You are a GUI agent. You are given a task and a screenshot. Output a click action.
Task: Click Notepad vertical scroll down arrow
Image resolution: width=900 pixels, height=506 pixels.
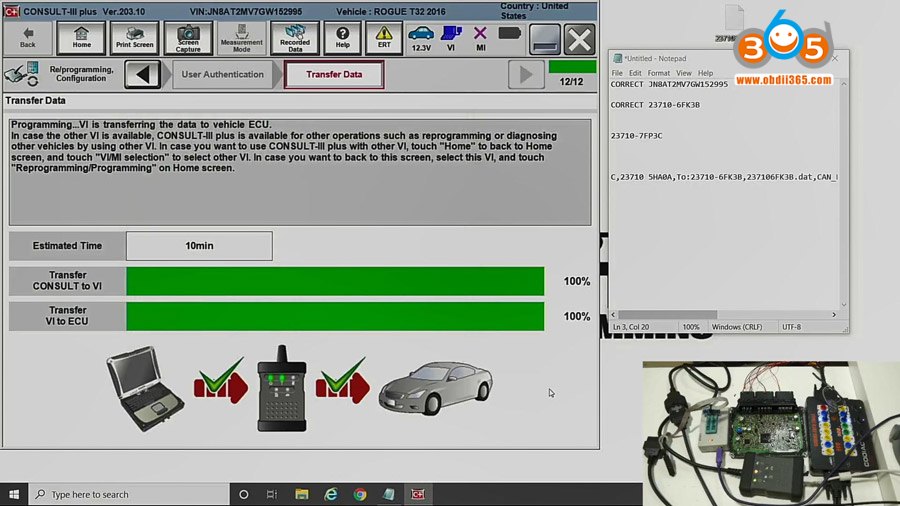coord(844,305)
